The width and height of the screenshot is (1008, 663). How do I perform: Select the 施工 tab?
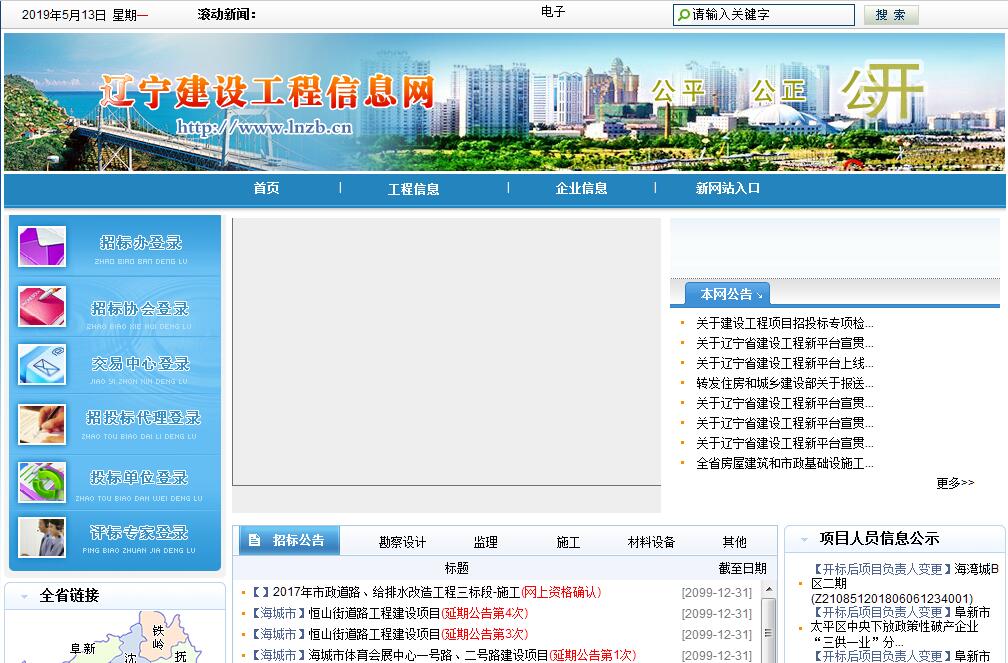click(568, 542)
